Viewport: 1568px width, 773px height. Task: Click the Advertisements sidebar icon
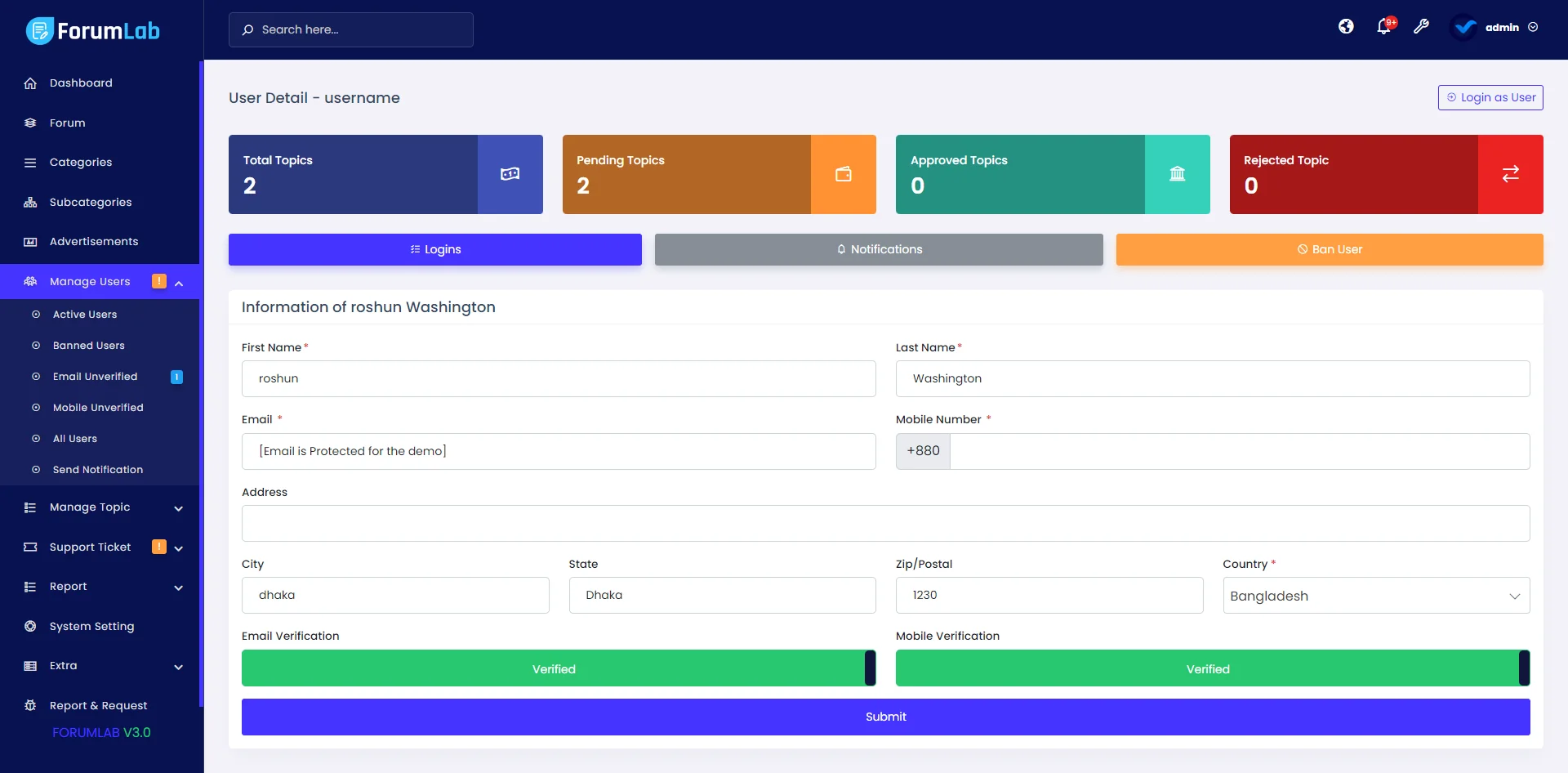30,242
